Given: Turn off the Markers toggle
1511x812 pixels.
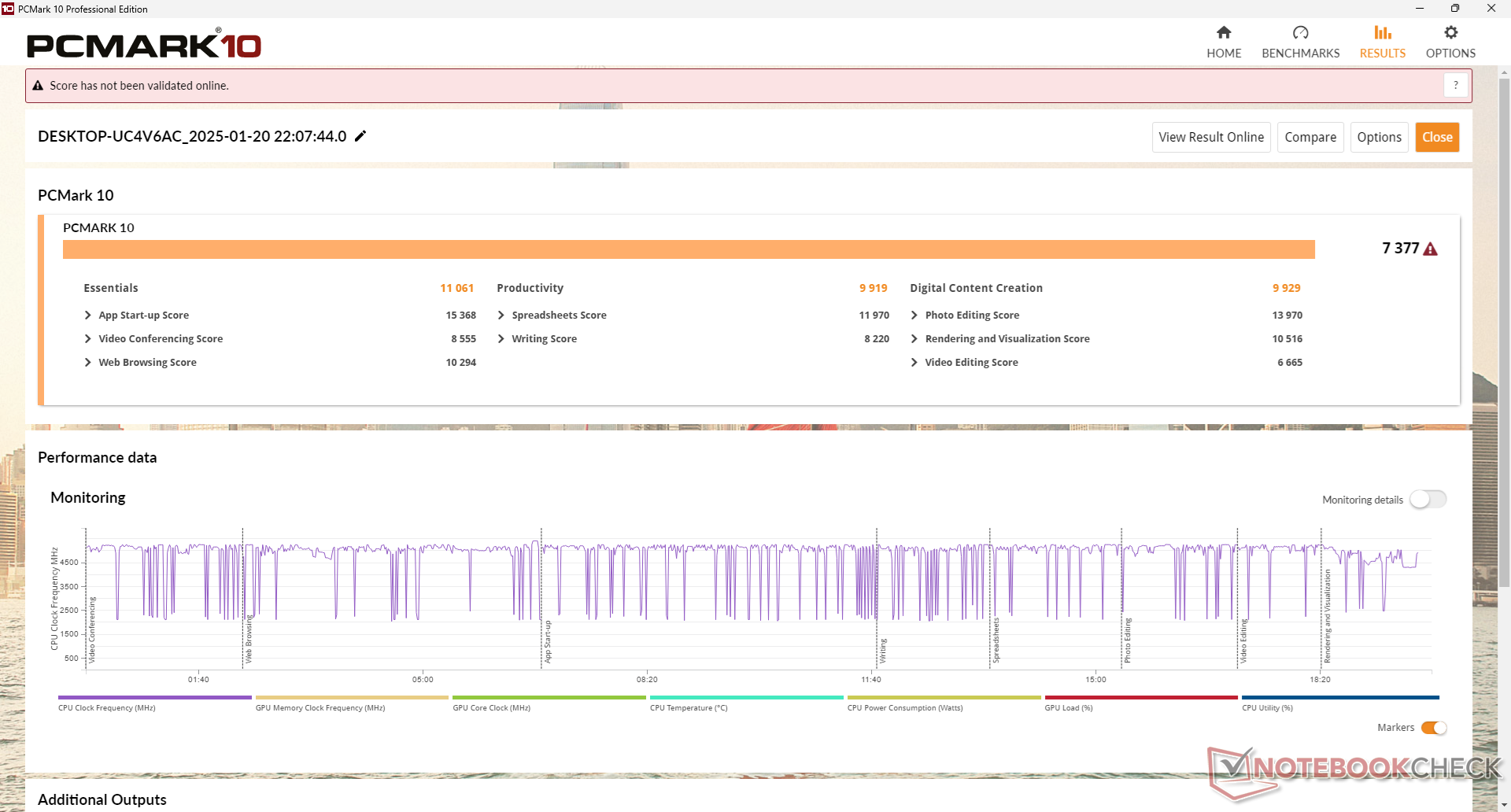Looking at the screenshot, I should click(1434, 728).
